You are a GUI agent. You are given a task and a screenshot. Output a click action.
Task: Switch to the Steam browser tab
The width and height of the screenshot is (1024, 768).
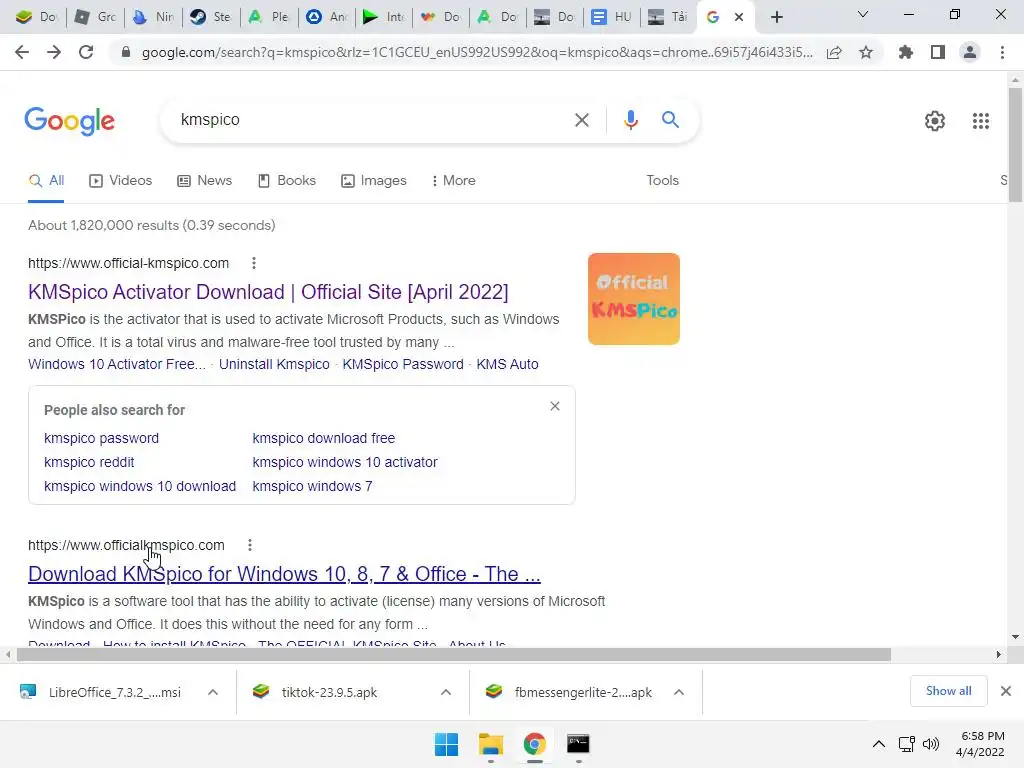click(210, 17)
